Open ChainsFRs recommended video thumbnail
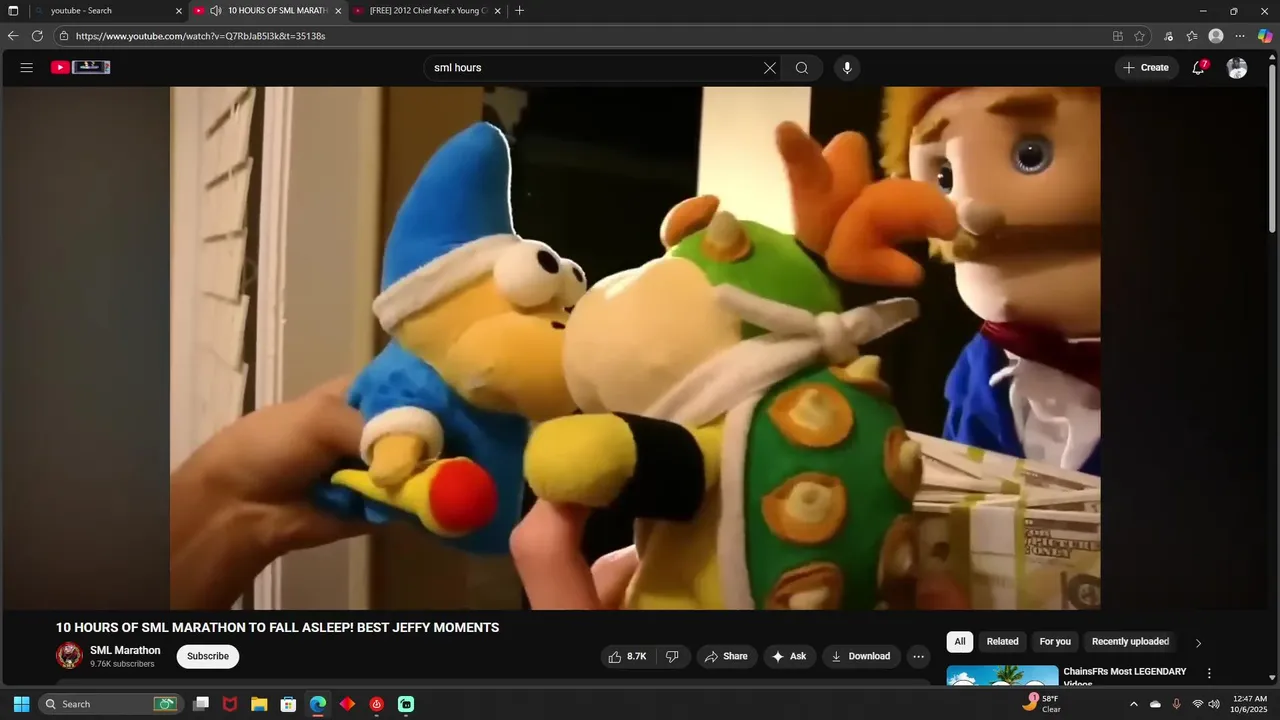 point(1002,676)
